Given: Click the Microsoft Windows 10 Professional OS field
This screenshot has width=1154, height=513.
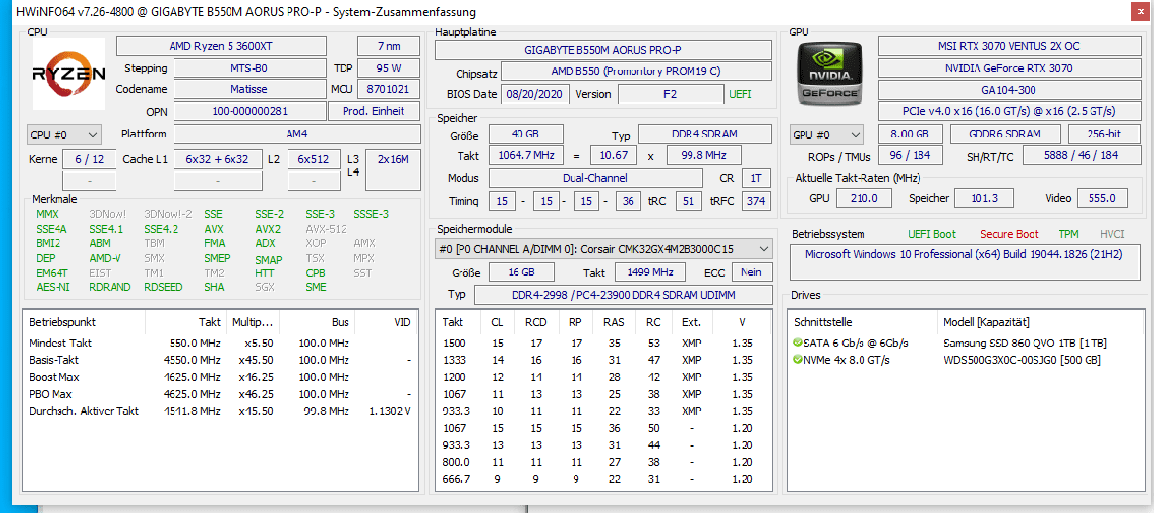Looking at the screenshot, I should [965, 263].
